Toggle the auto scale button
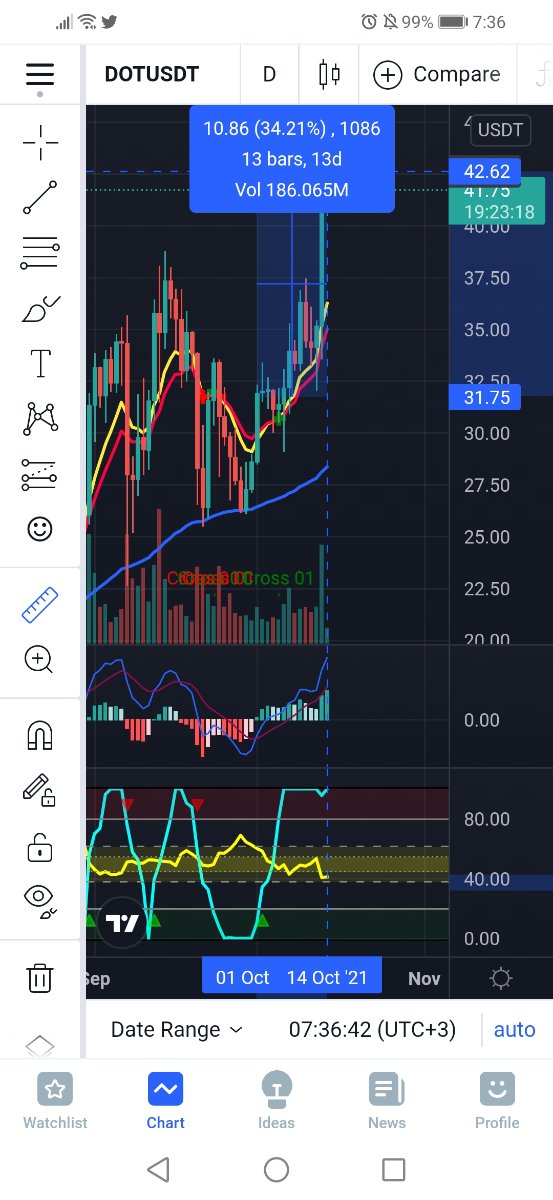This screenshot has height=1200, width=553. (514, 1029)
